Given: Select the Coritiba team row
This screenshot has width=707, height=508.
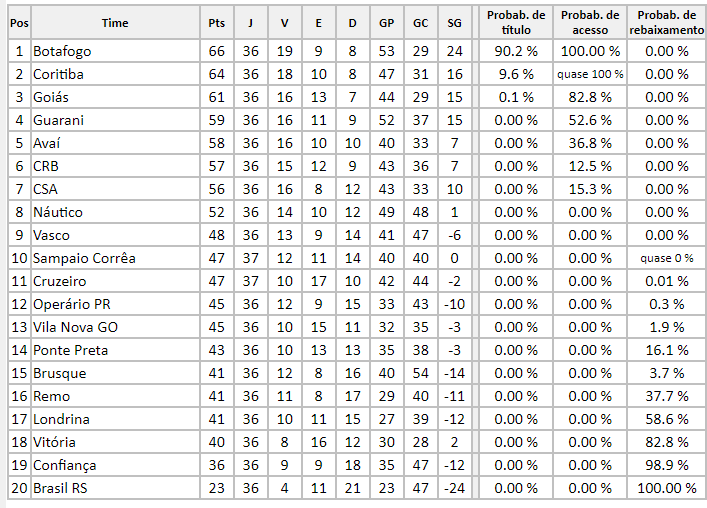Looking at the screenshot, I should coord(58,74).
